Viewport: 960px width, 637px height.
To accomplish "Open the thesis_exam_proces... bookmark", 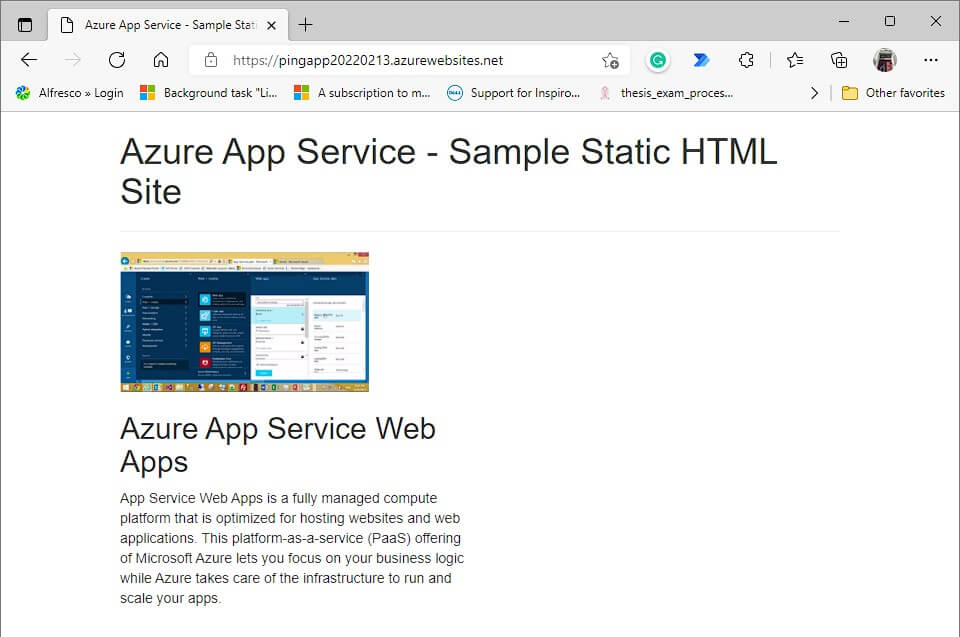I will click(x=666, y=93).
